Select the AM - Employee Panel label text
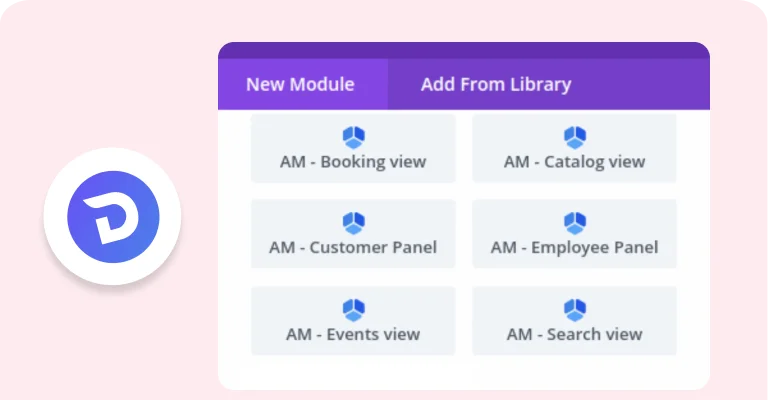The width and height of the screenshot is (768, 400). (x=575, y=247)
